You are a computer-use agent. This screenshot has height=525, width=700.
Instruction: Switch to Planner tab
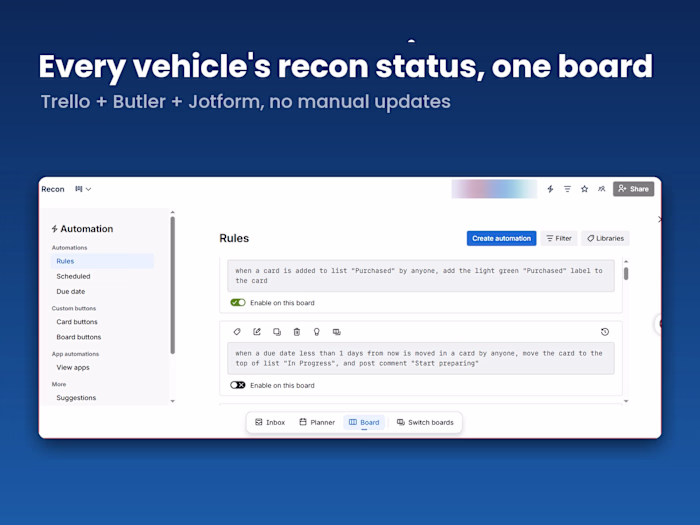(317, 422)
